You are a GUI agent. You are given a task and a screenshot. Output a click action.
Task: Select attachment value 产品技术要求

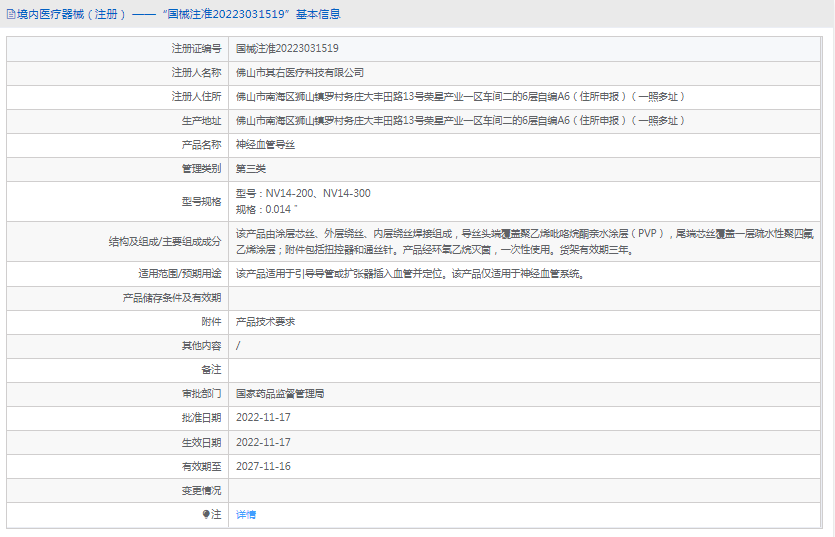click(265, 322)
